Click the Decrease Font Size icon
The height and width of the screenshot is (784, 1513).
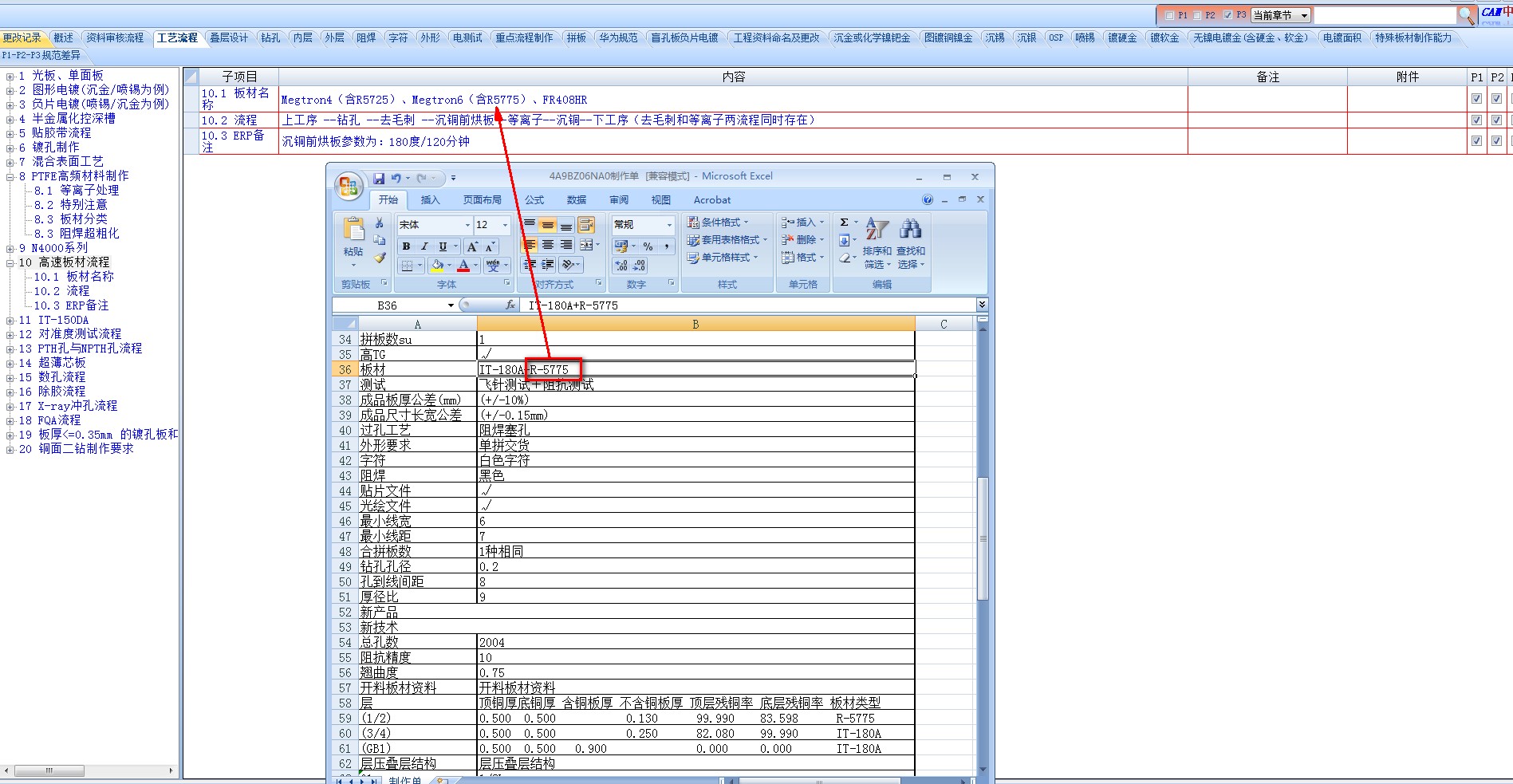pyautogui.click(x=490, y=246)
